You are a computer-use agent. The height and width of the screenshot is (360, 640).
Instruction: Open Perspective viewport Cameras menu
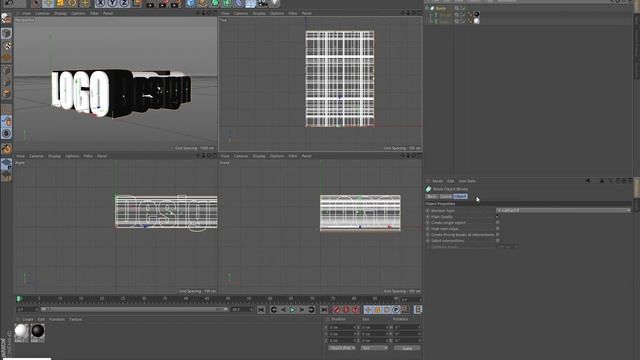(42, 13)
